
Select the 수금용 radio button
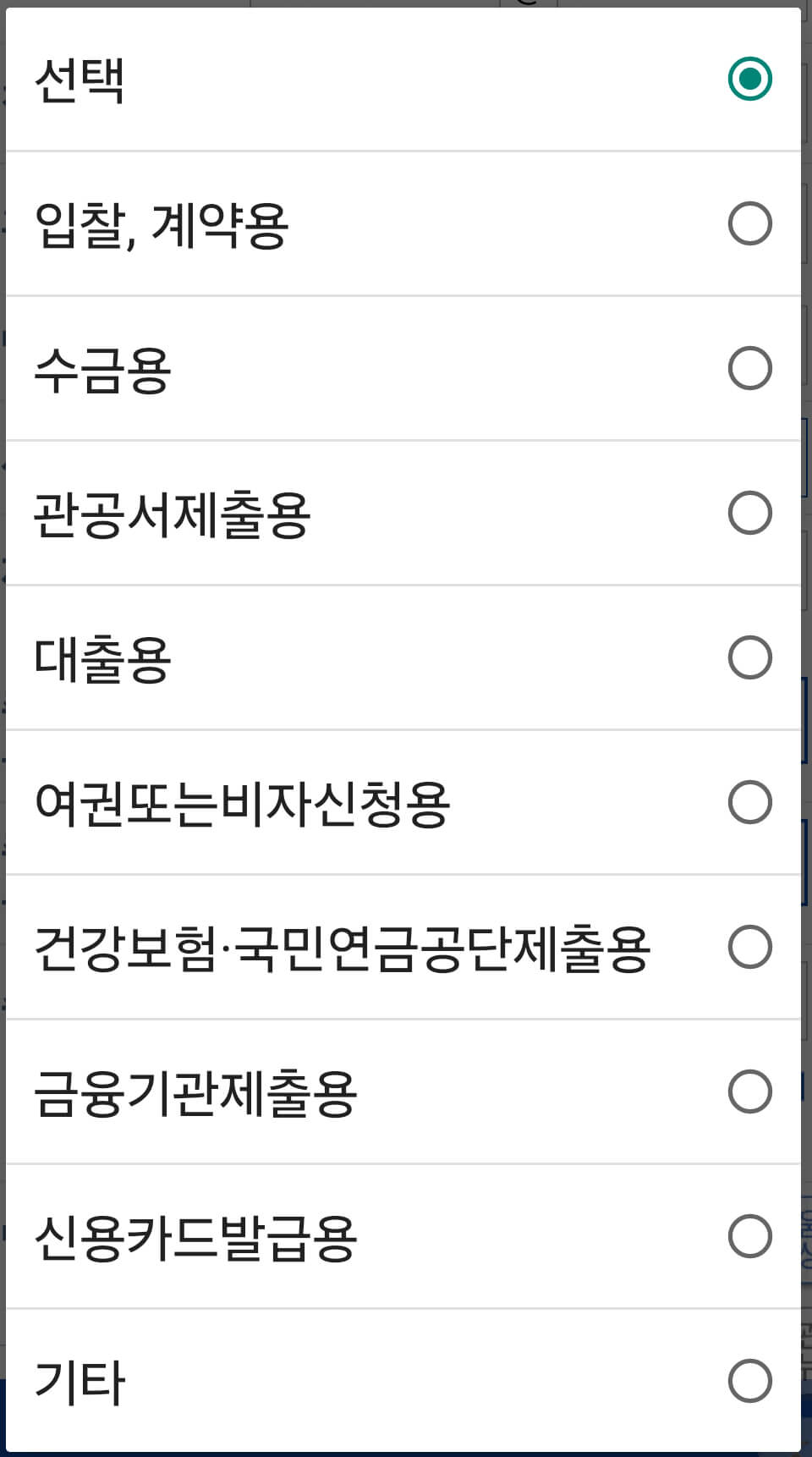click(749, 368)
